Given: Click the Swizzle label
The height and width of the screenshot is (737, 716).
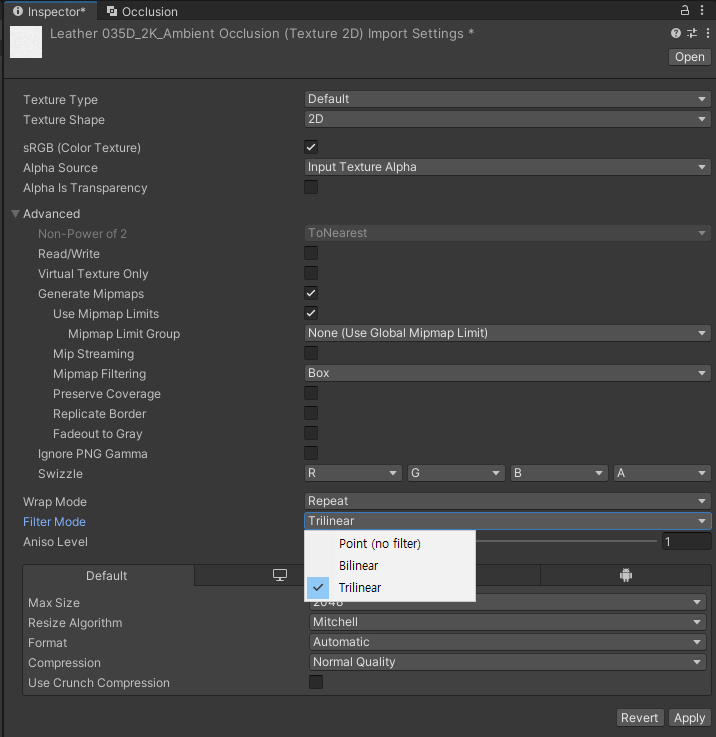Looking at the screenshot, I should [x=60, y=474].
